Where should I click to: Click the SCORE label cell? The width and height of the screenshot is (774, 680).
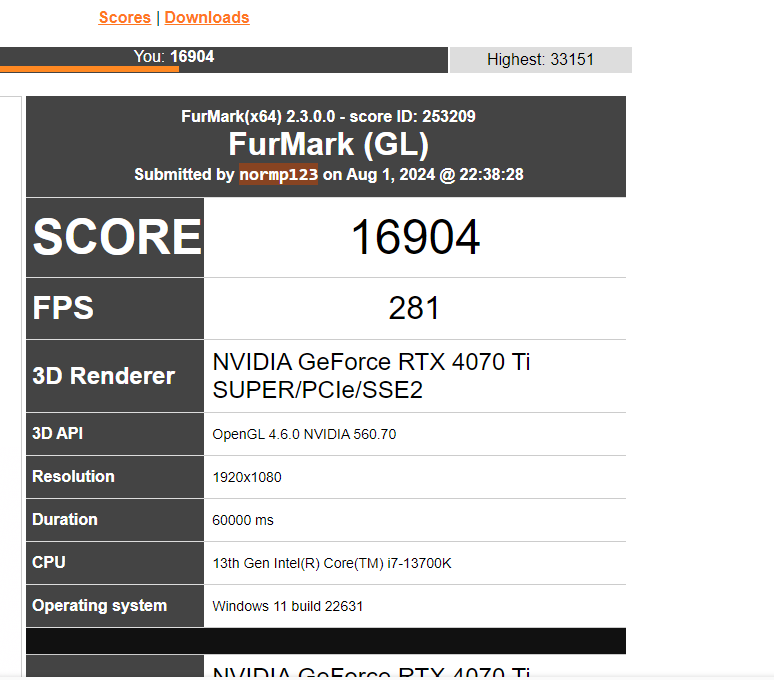[x=115, y=237]
